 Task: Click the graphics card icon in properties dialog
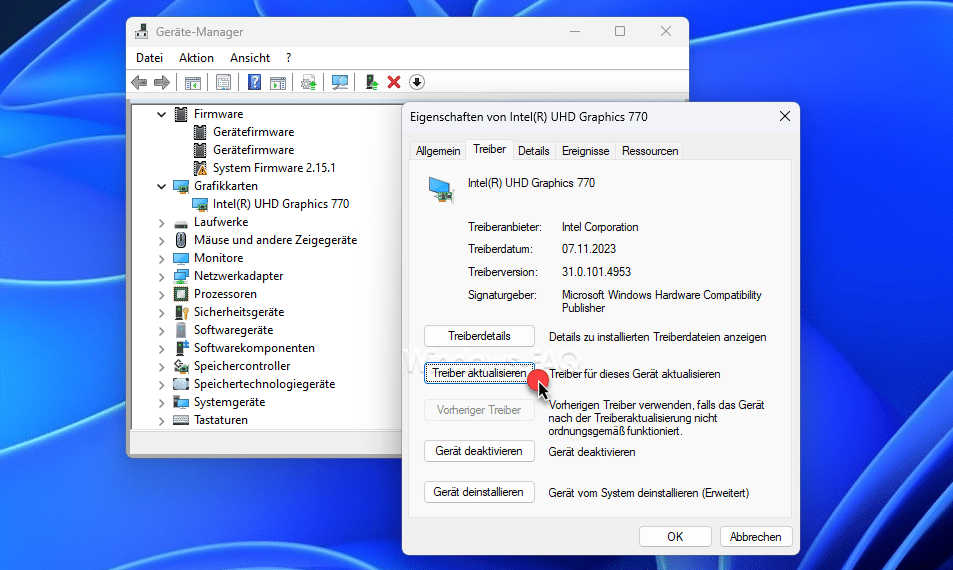click(x=441, y=190)
